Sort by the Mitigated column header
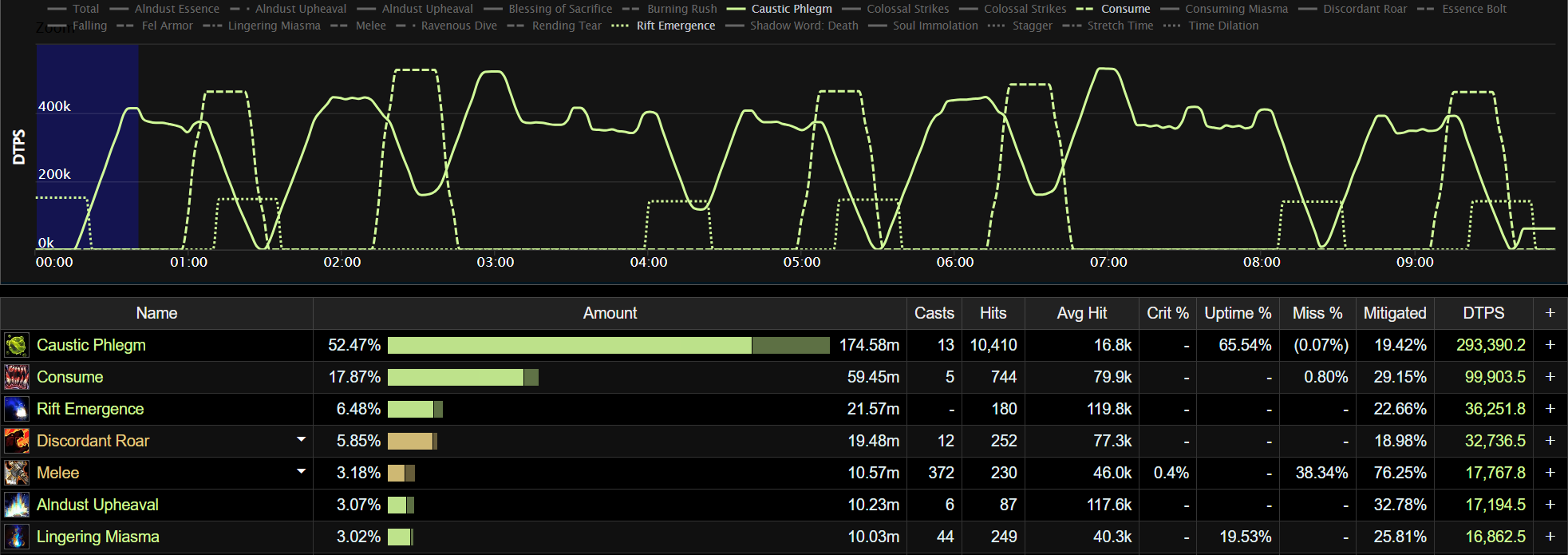1568x555 pixels. tap(1394, 313)
